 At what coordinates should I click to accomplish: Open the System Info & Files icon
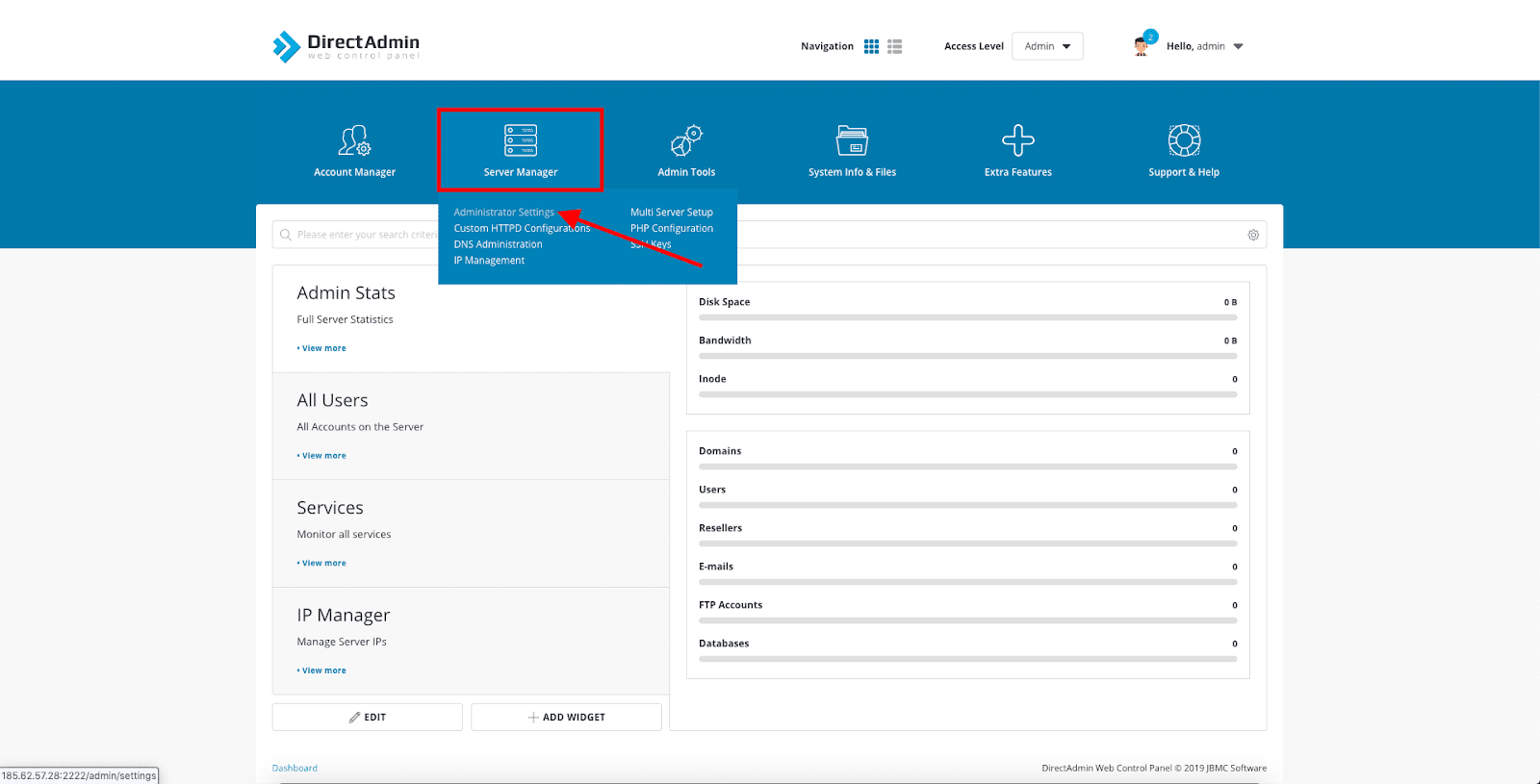click(x=852, y=140)
